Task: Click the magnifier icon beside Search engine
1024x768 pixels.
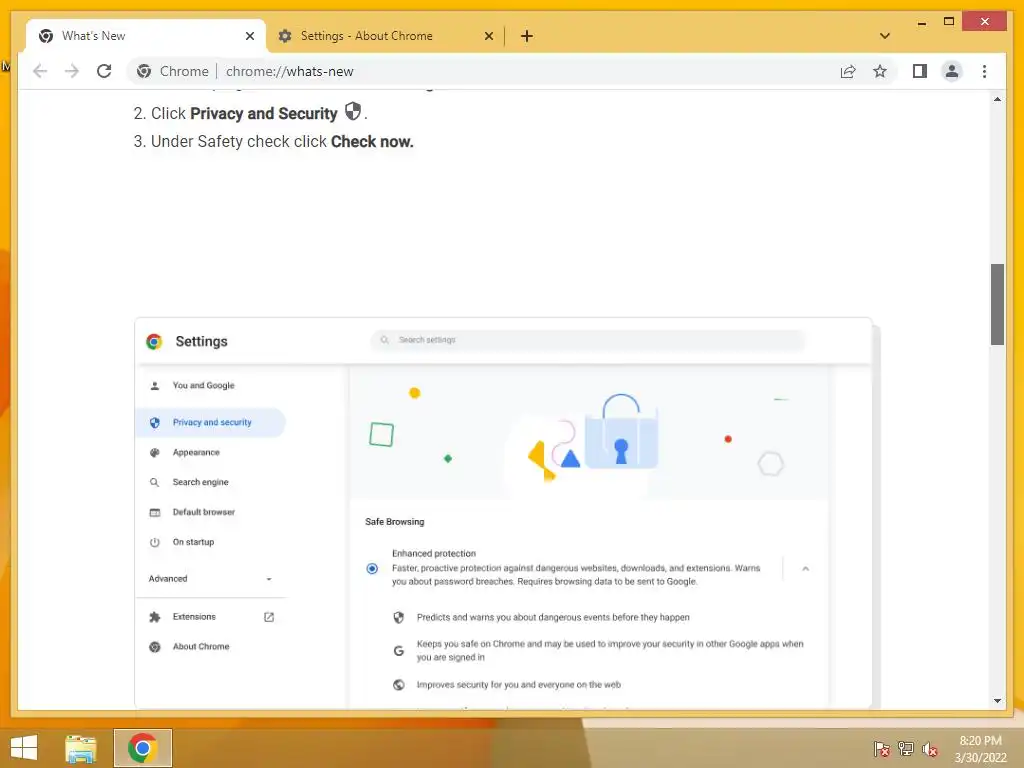Action: point(155,483)
